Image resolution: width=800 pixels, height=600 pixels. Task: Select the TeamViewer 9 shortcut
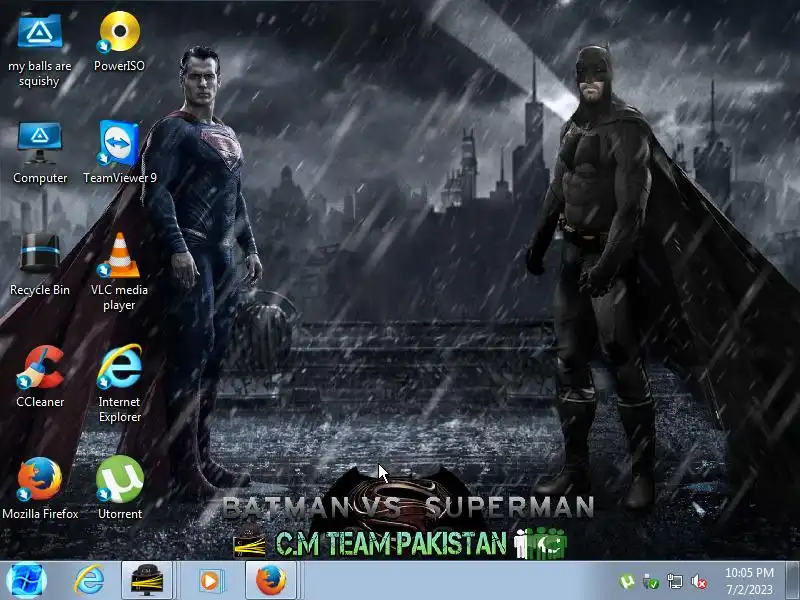[119, 143]
